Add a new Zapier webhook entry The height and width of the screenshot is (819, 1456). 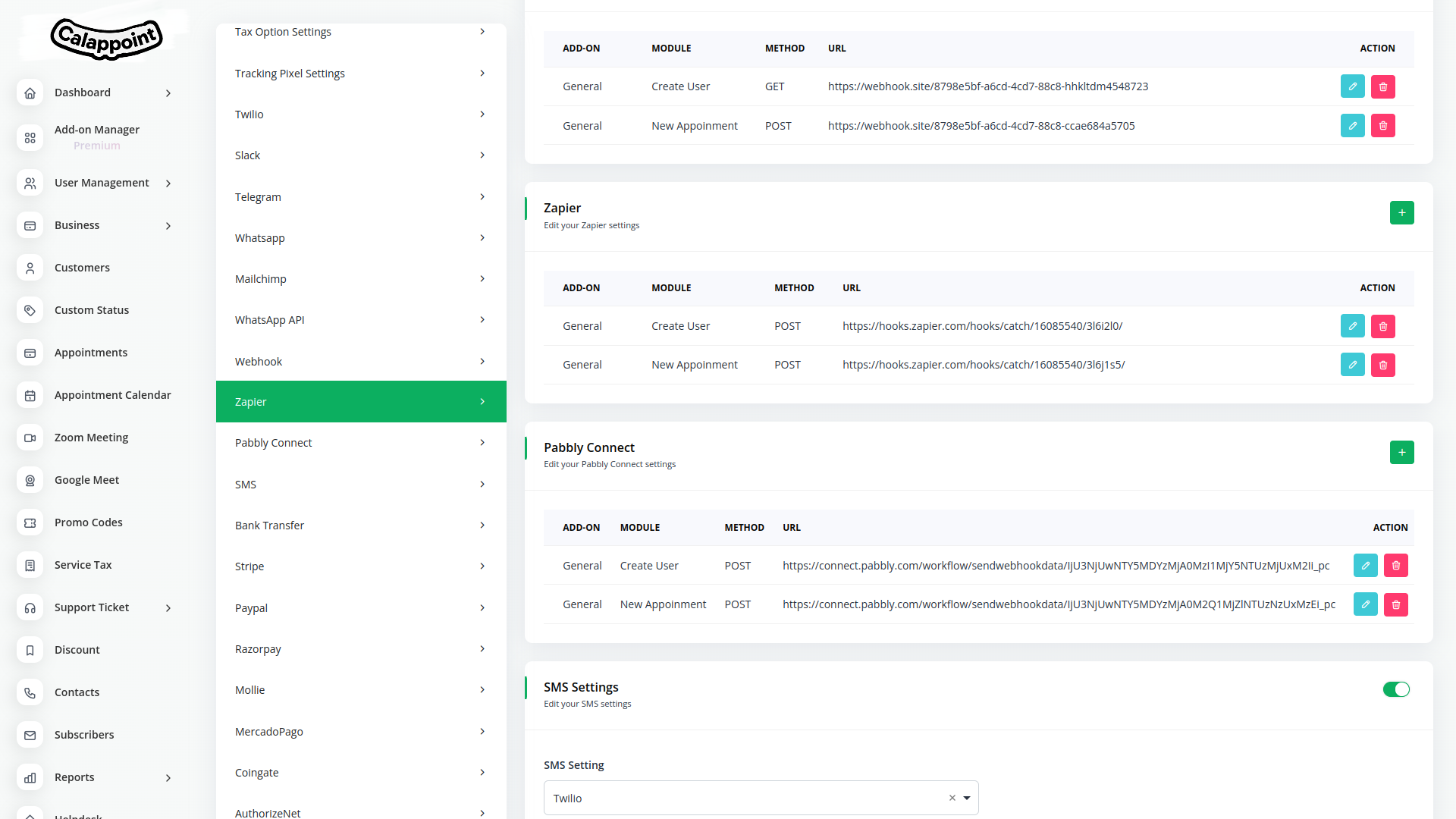coord(1401,213)
